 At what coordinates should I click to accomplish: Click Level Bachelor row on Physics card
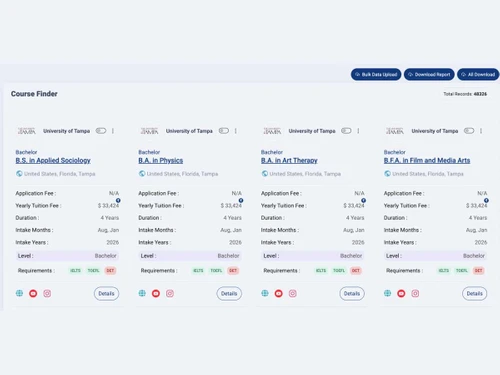click(x=190, y=256)
